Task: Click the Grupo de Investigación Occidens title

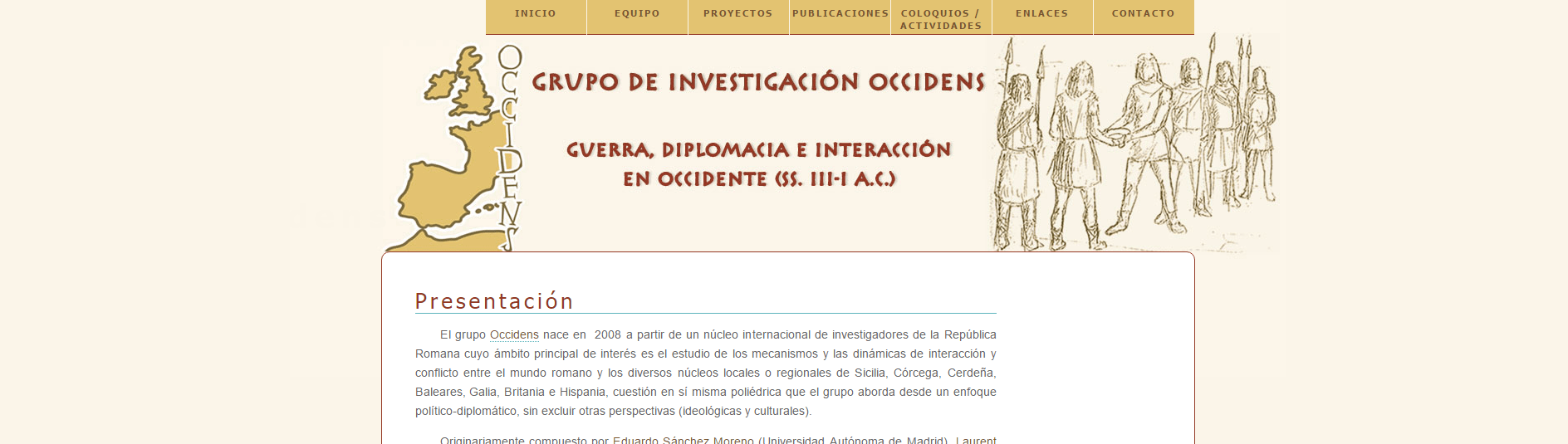Action: tap(757, 82)
